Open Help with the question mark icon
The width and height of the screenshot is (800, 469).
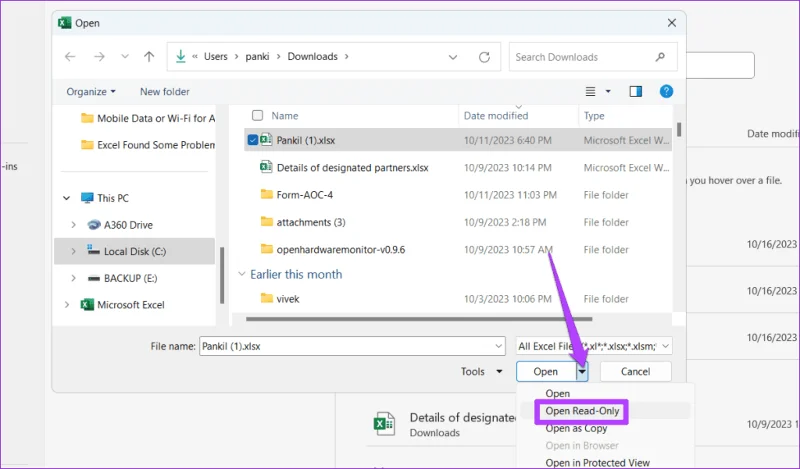point(666,91)
